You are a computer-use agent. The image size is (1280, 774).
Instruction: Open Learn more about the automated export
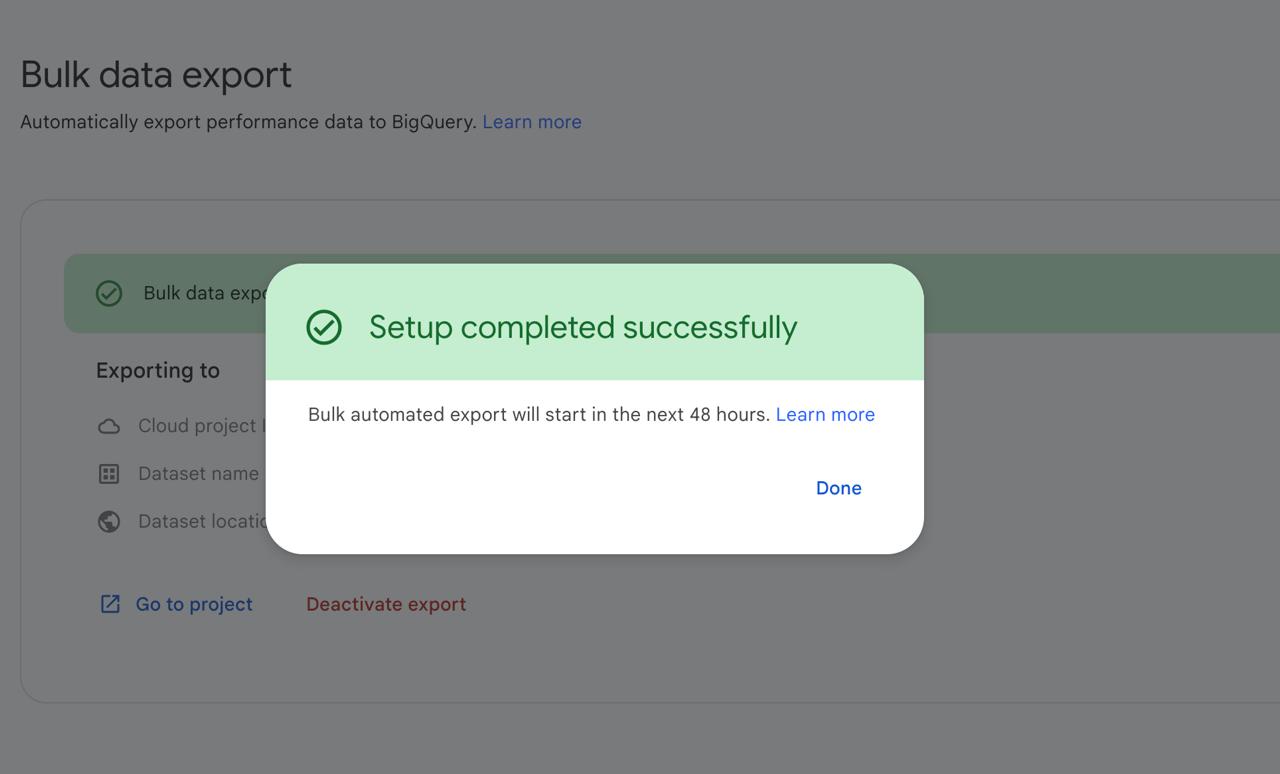coord(825,414)
